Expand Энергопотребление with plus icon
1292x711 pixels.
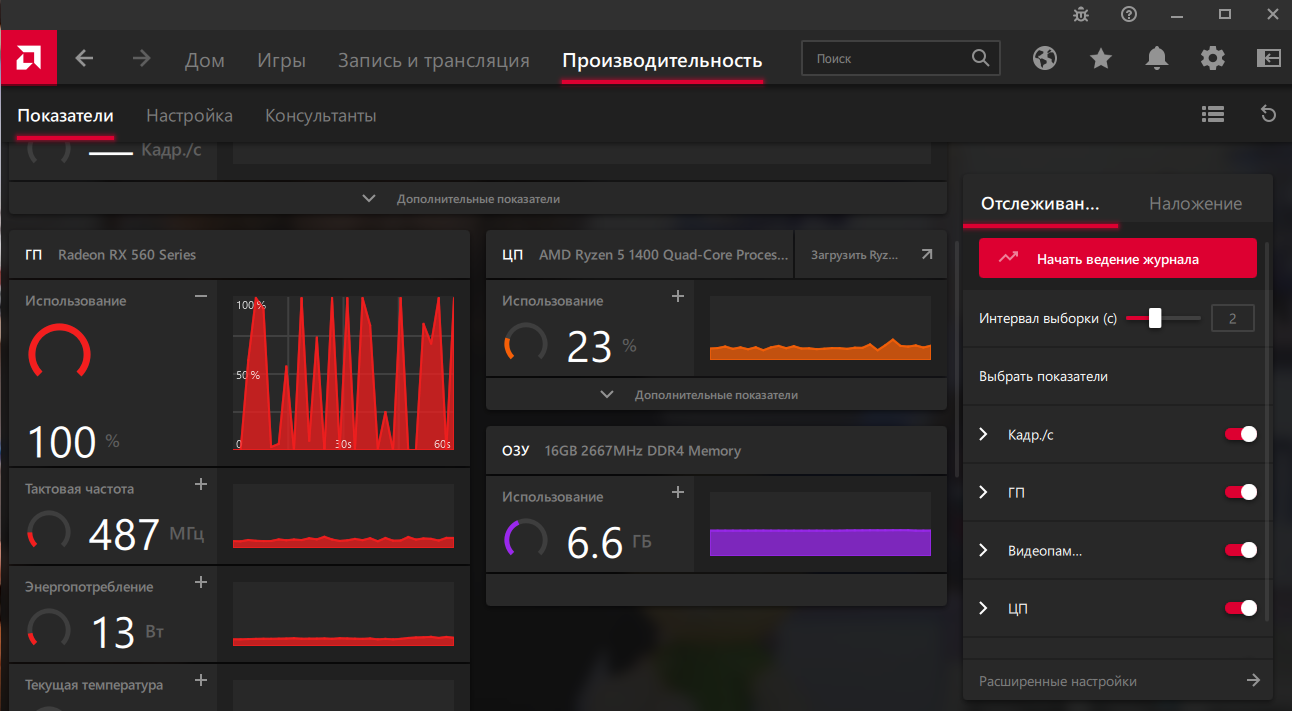pyautogui.click(x=201, y=582)
